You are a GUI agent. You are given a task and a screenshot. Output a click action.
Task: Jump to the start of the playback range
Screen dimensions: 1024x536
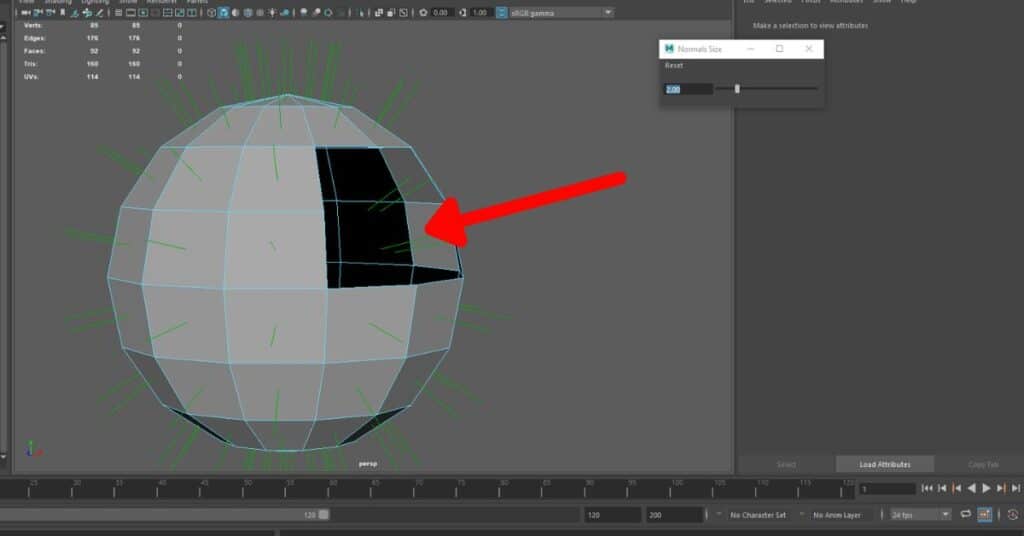point(928,488)
